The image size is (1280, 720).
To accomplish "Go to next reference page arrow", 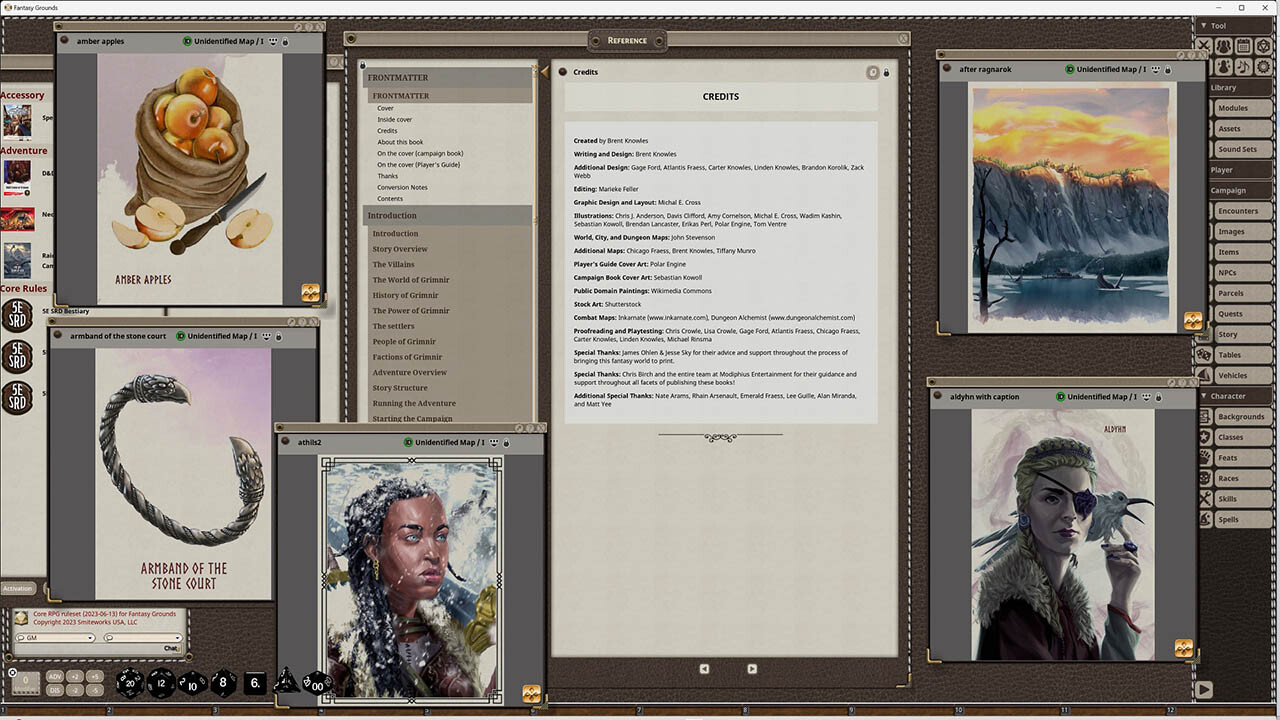I will tap(752, 669).
